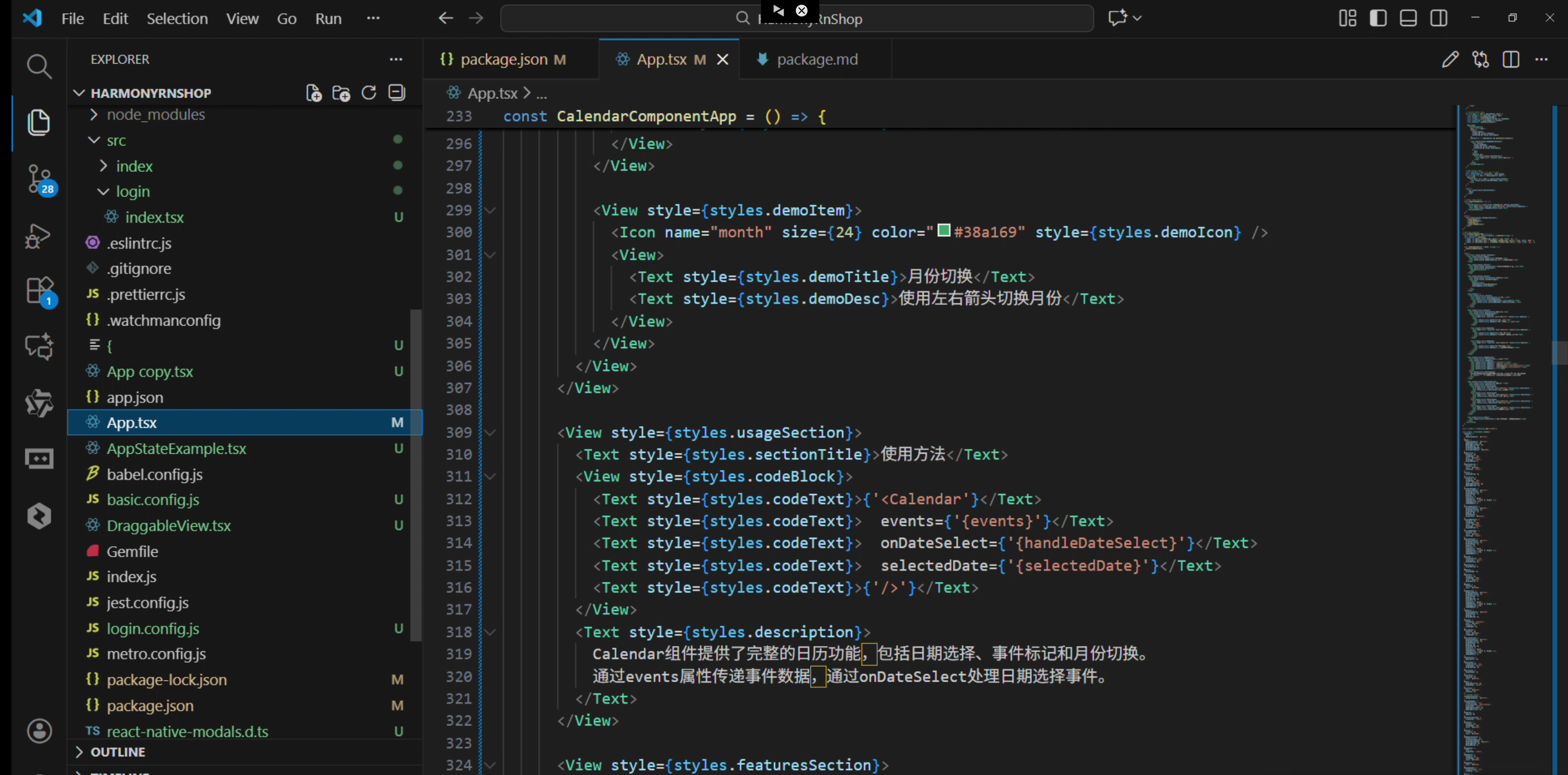
Task: Open the Extensions view
Action: tap(39, 291)
